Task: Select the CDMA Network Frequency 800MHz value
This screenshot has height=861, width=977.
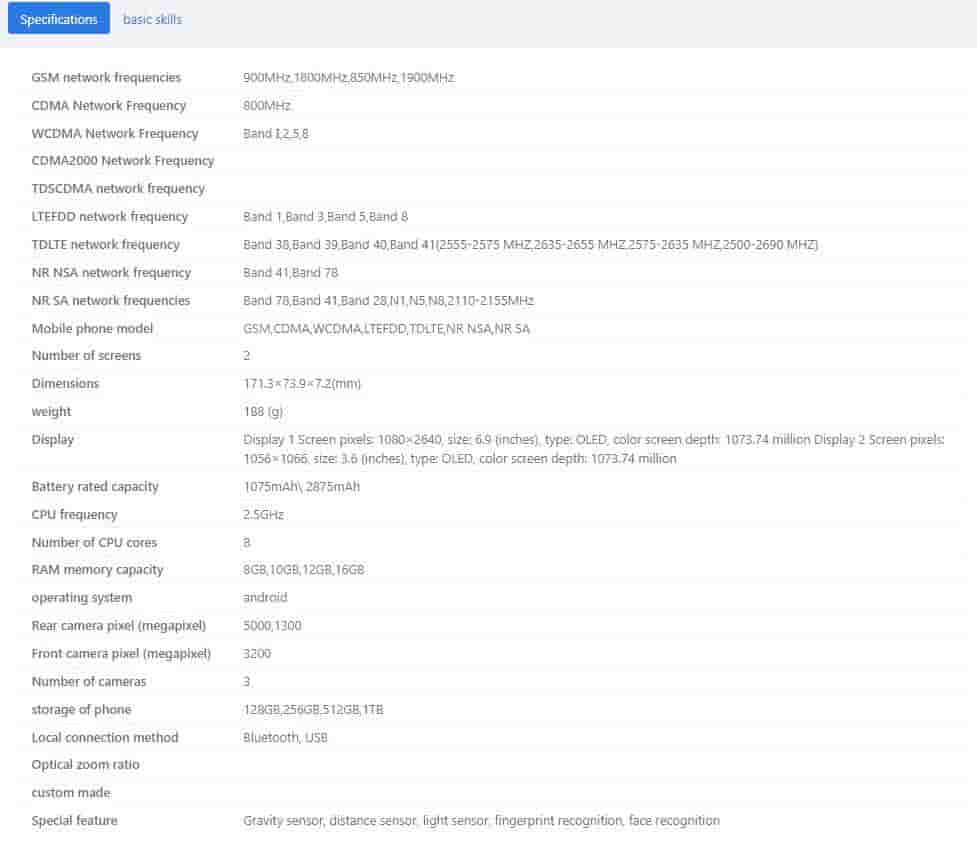Action: point(267,105)
